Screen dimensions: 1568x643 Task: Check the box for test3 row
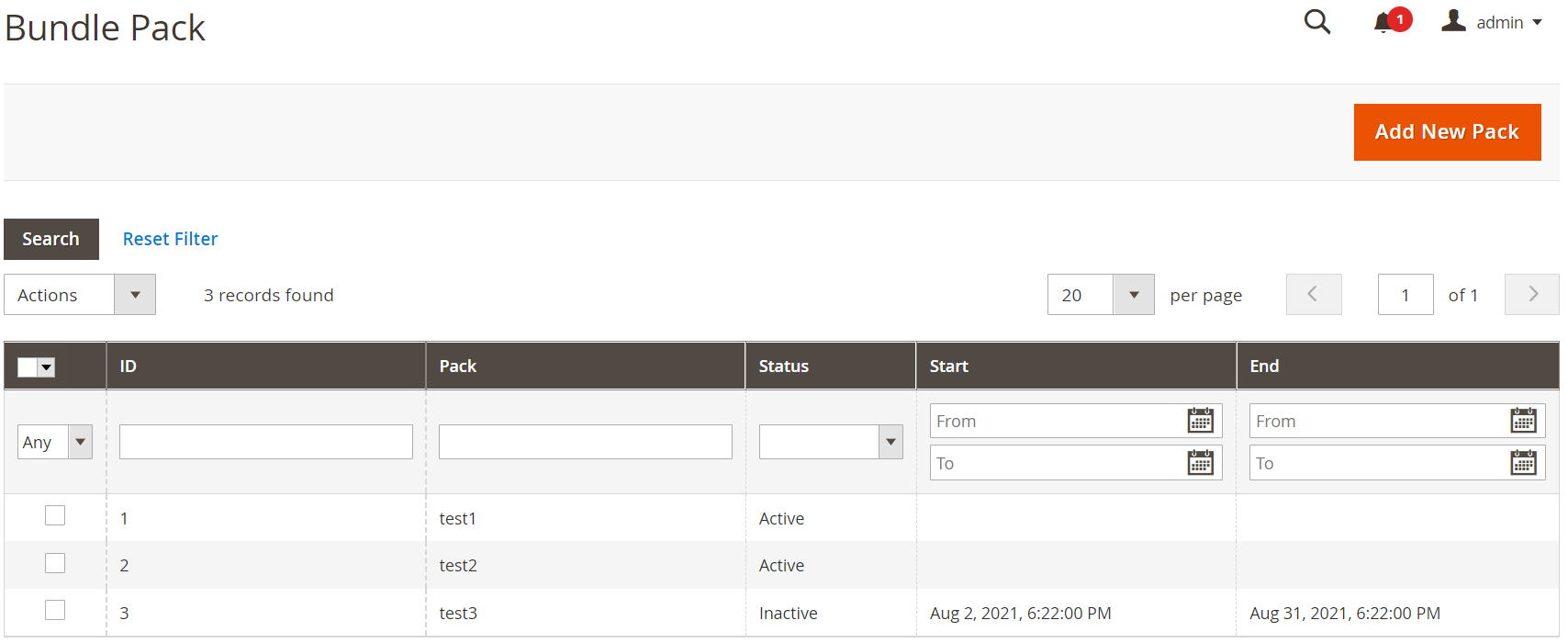tap(55, 610)
